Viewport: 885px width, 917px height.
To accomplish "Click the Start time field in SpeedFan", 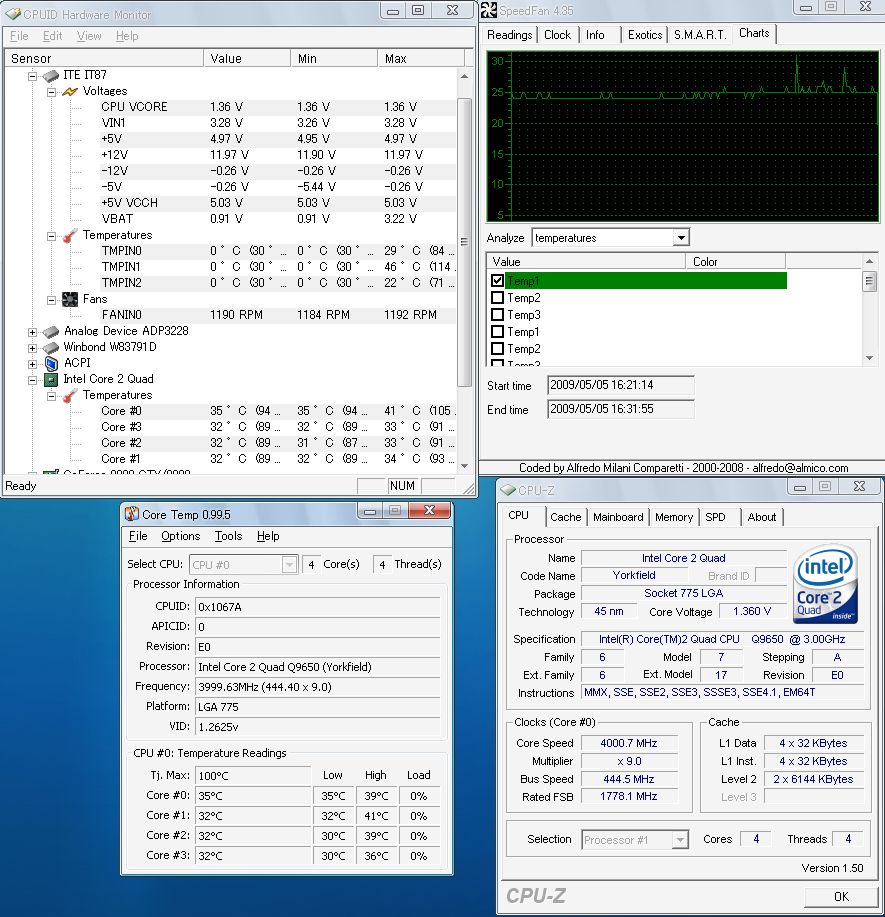I will [x=620, y=385].
